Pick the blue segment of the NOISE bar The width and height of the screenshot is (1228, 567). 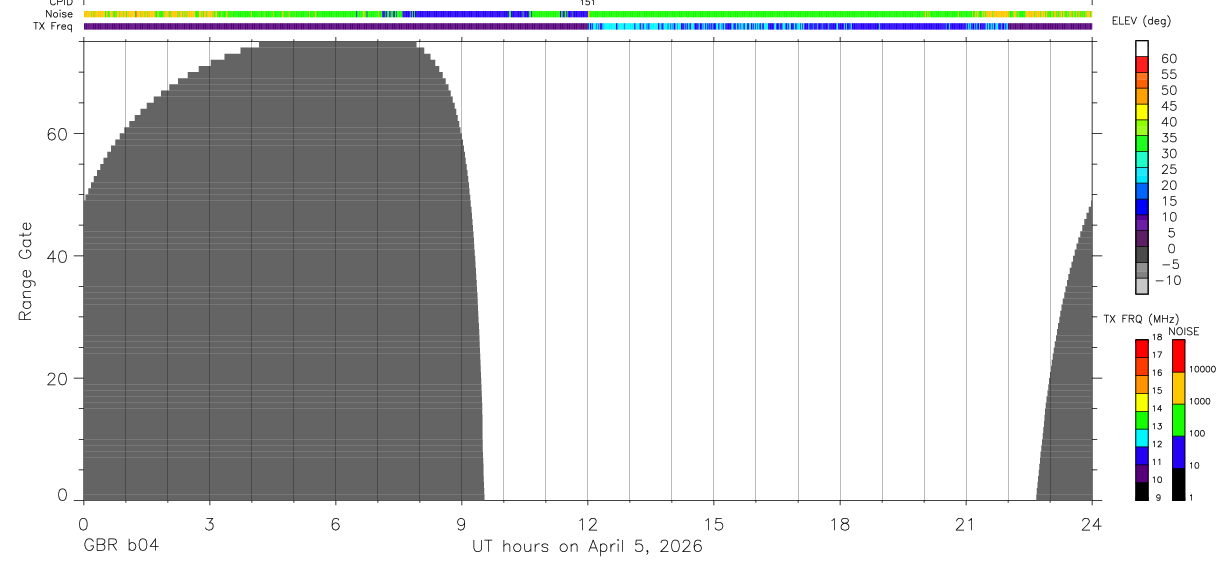point(1178,452)
